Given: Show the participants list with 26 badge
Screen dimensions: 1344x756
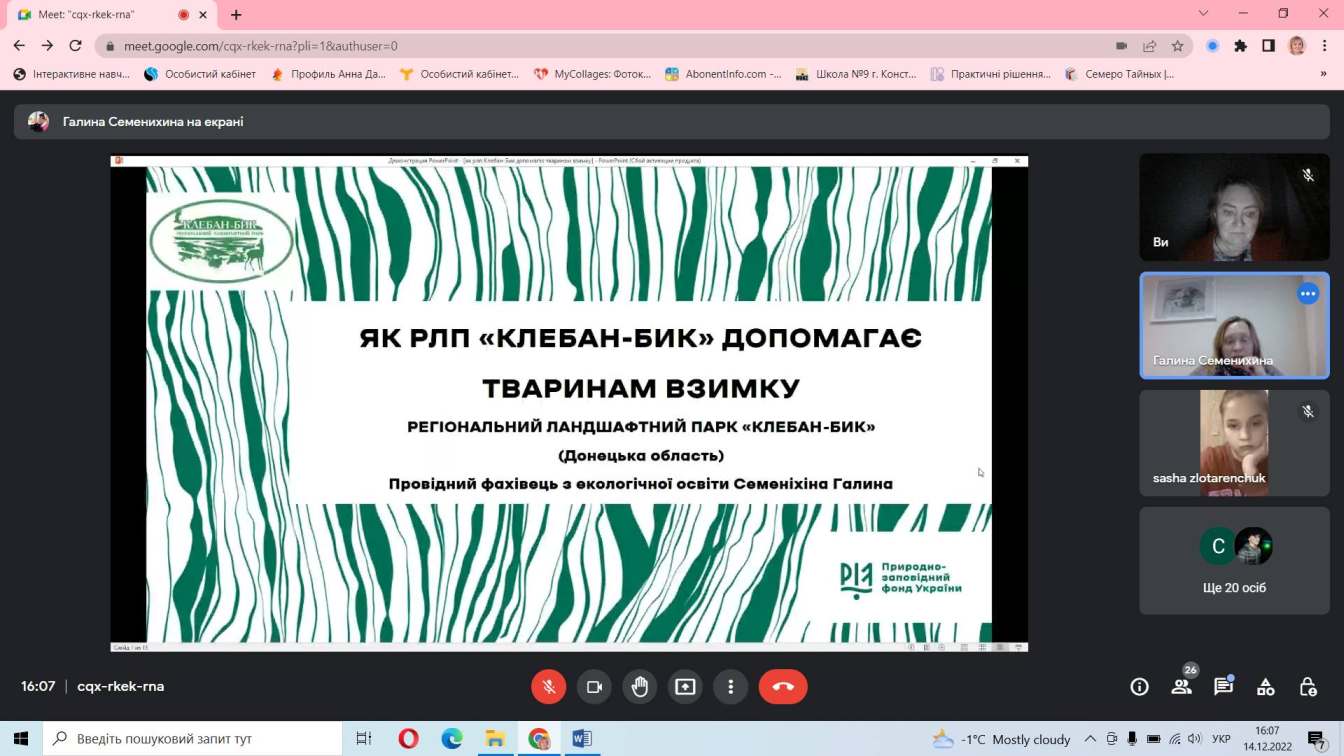Looking at the screenshot, I should 1182,685.
